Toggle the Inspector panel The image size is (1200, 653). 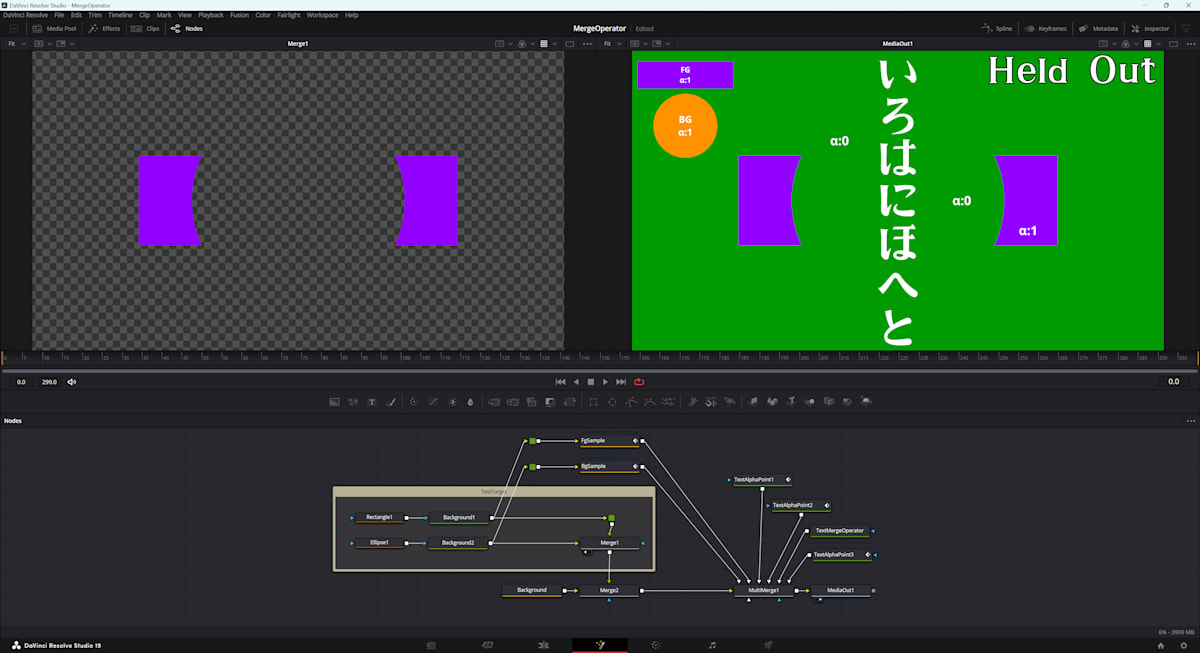click(x=1149, y=28)
